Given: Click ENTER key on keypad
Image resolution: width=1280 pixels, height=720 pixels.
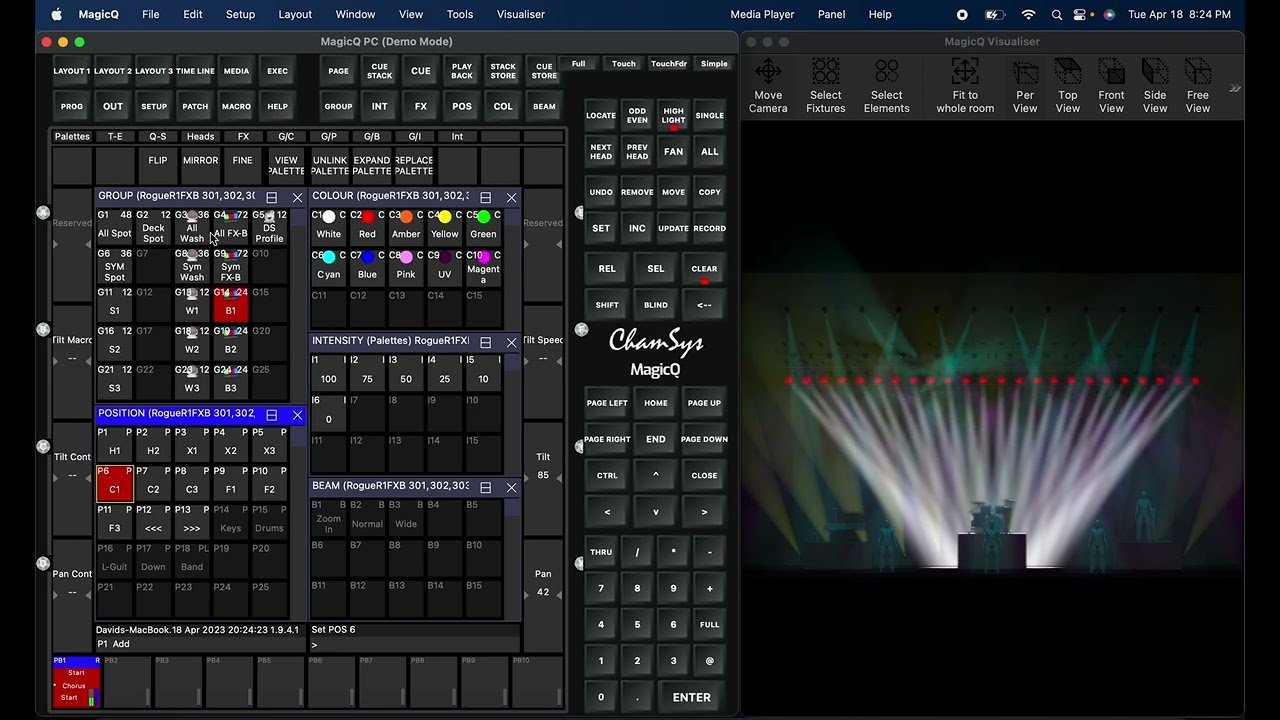Looking at the screenshot, I should coord(691,698).
